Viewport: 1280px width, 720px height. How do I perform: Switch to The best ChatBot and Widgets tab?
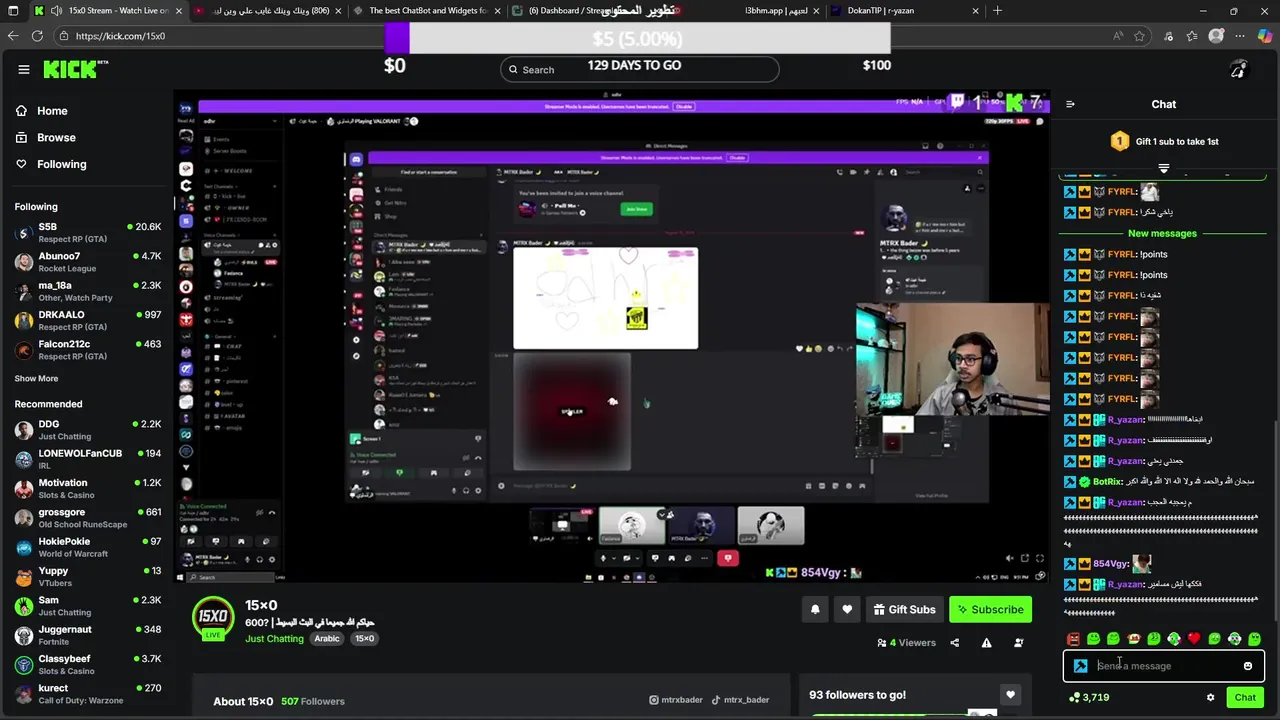[x=428, y=11]
